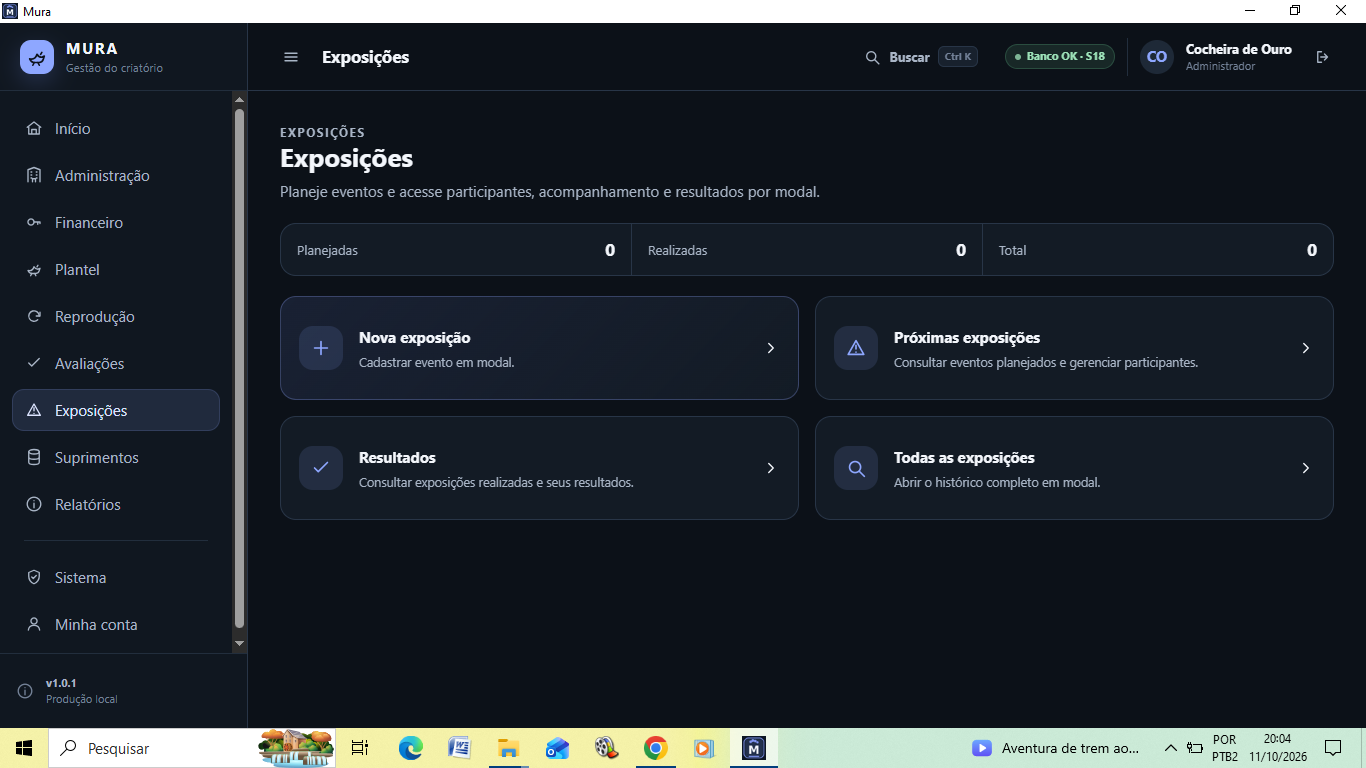Image resolution: width=1366 pixels, height=768 pixels.
Task: Open the Nova exposição card title
Action: [414, 338]
